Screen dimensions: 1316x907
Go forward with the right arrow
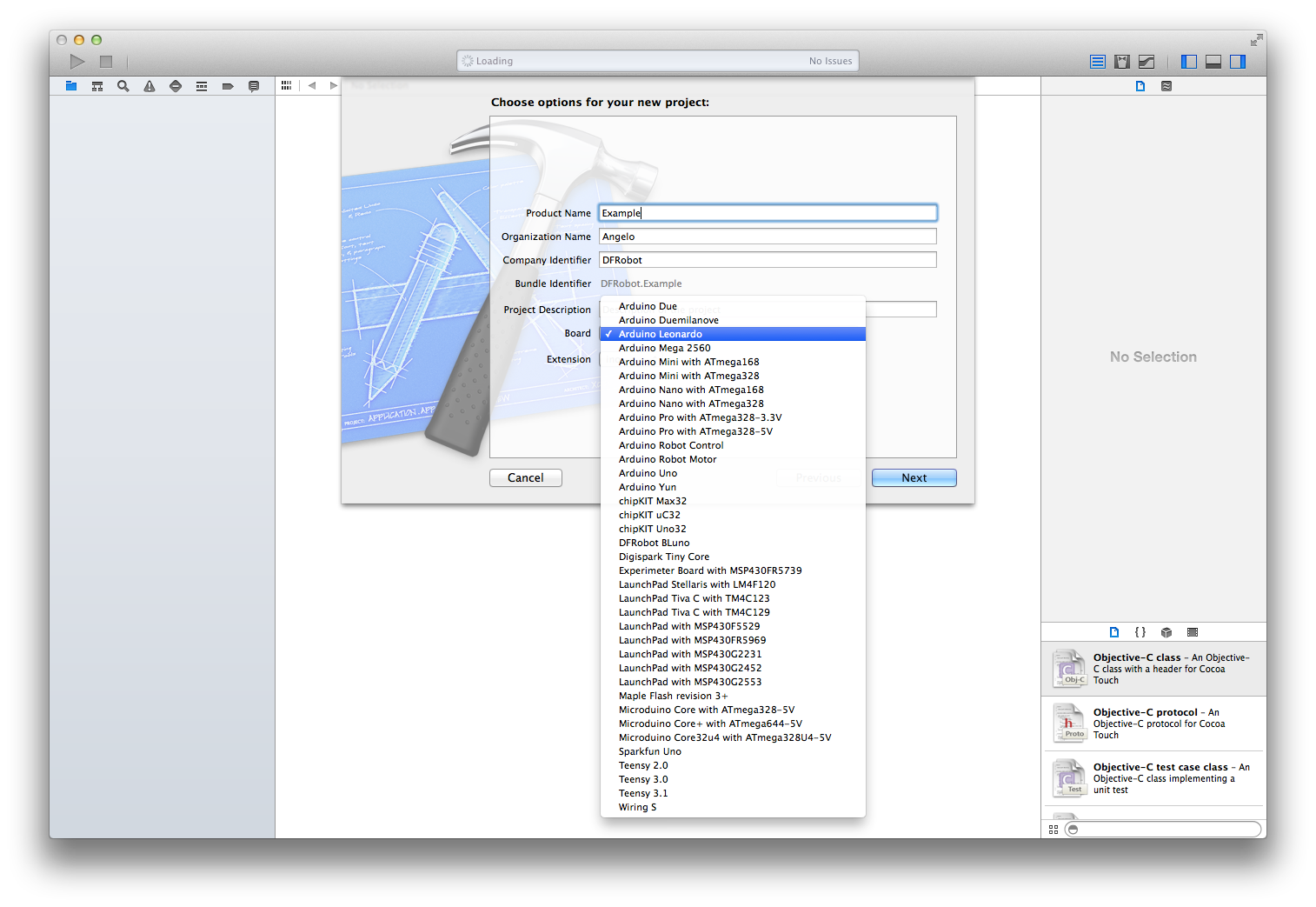point(334,85)
